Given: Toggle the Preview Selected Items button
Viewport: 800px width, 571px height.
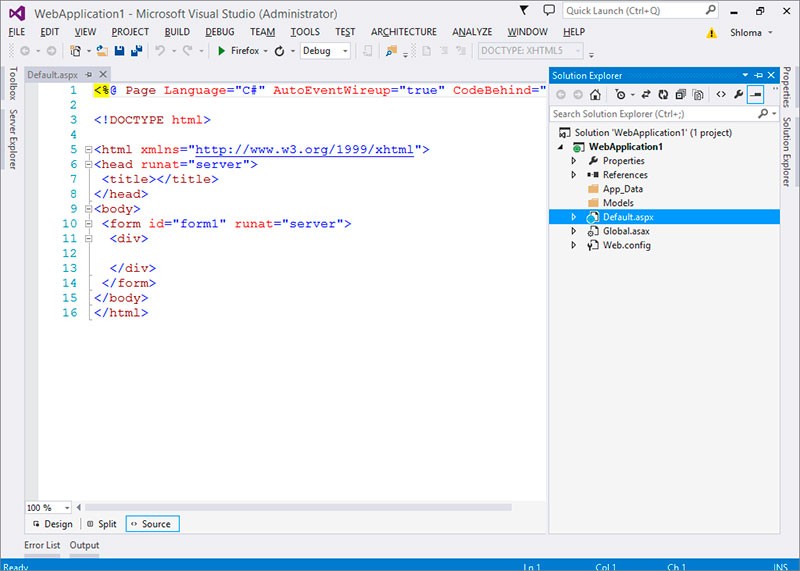Looking at the screenshot, I should [755, 94].
